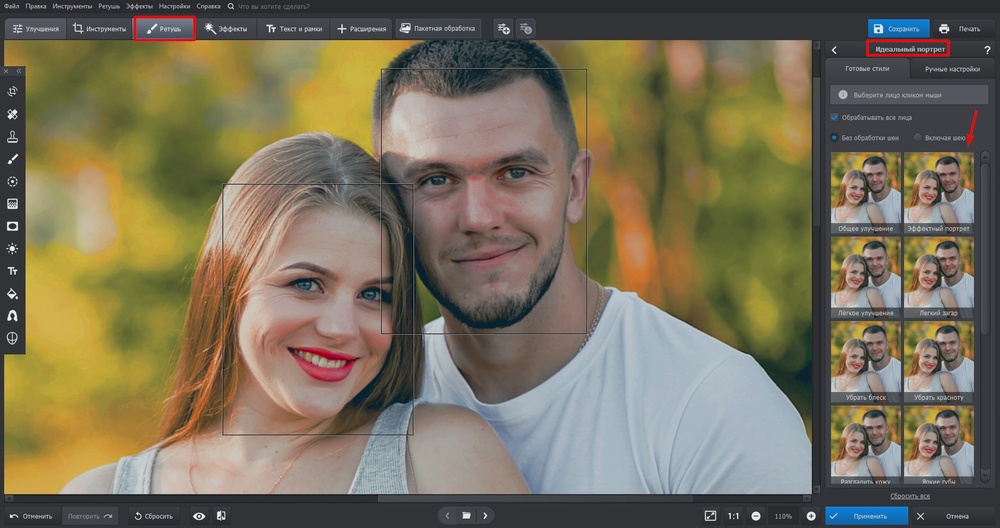Open folder browse icon in bottom bar

[466, 516]
